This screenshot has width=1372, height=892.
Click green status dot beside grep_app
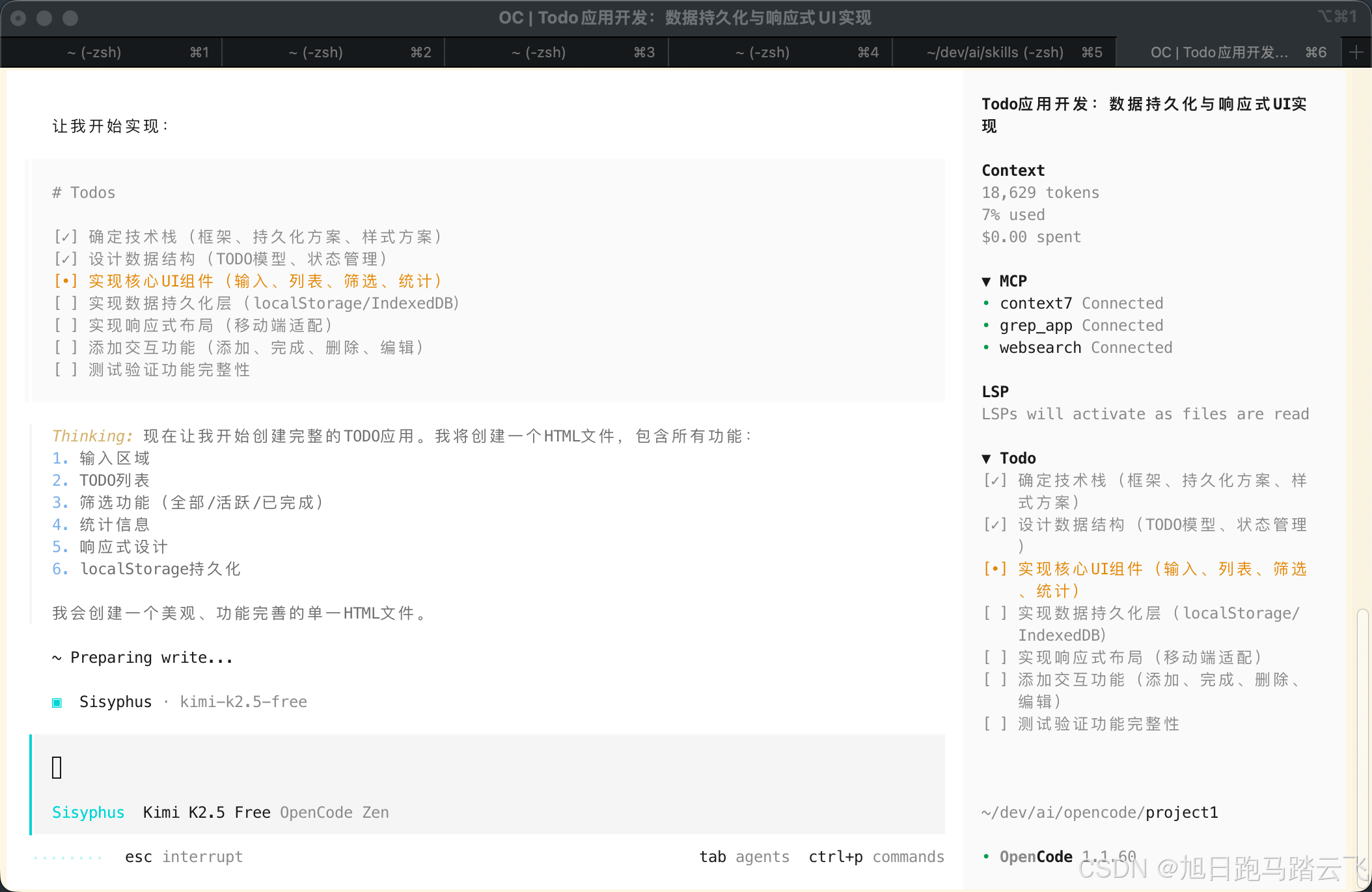tap(986, 325)
